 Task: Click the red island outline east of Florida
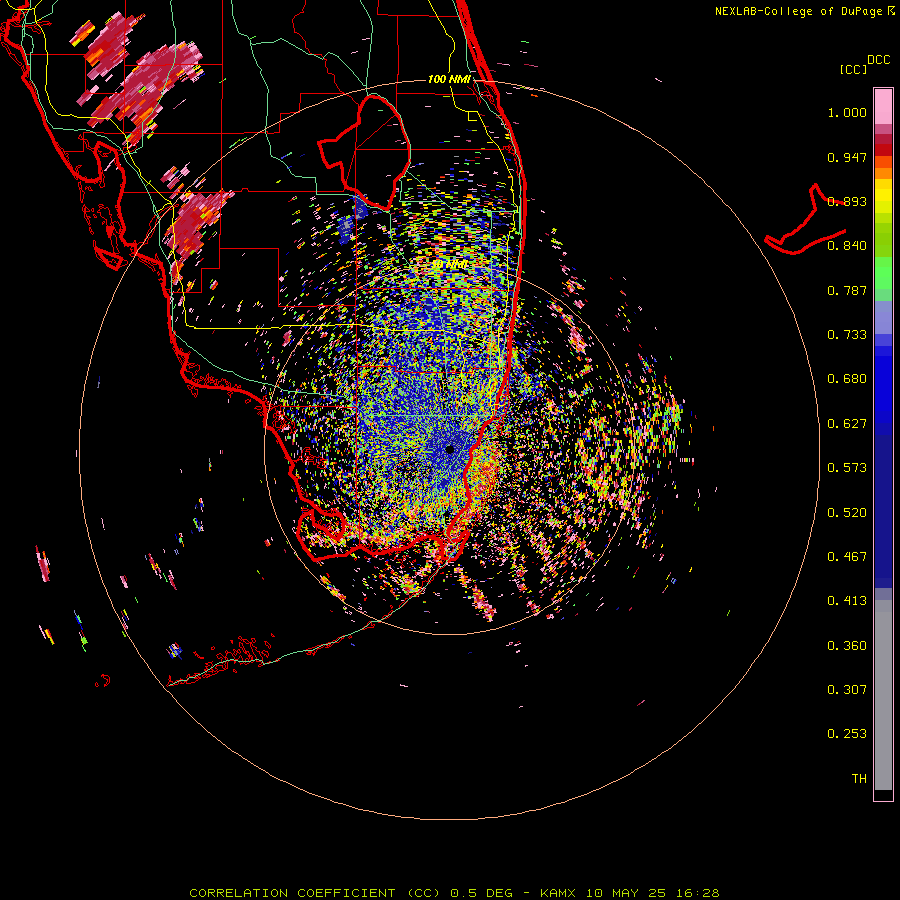click(x=804, y=221)
